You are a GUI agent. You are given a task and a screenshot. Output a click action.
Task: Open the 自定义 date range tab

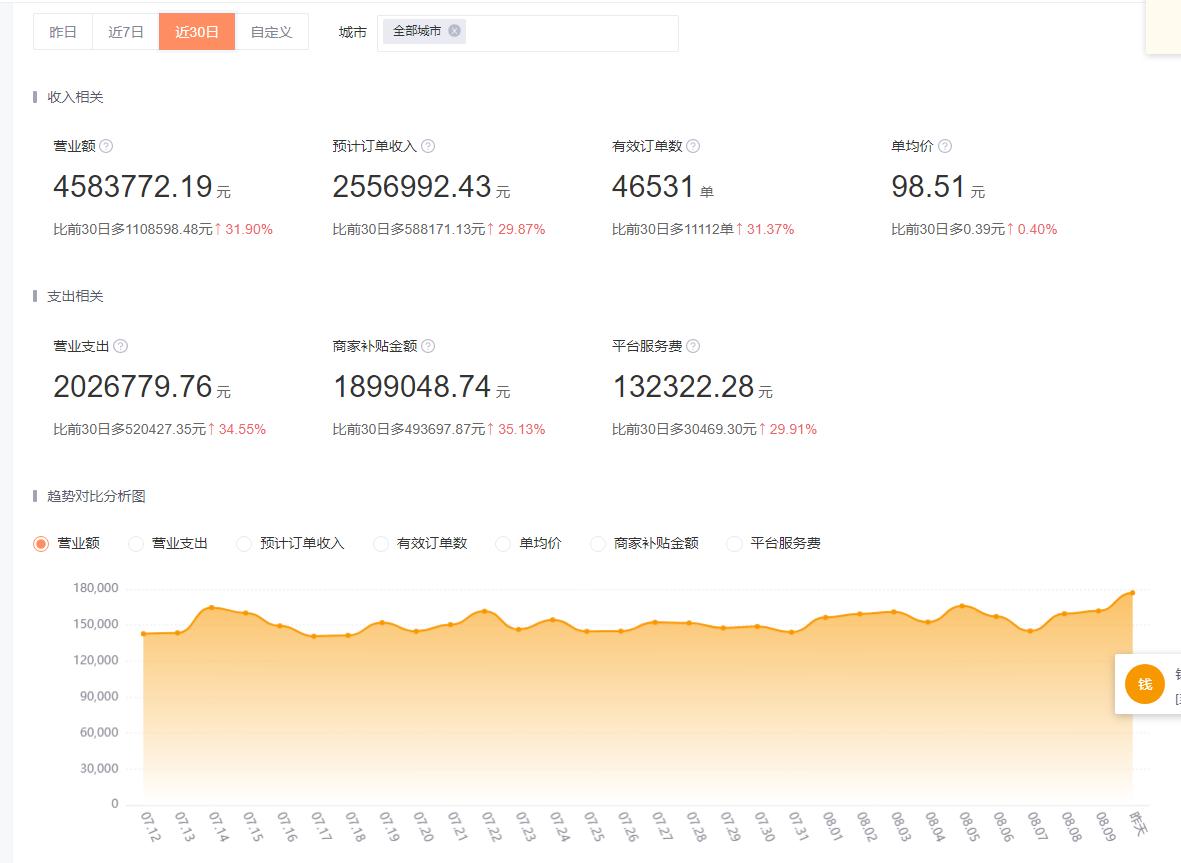pos(272,32)
